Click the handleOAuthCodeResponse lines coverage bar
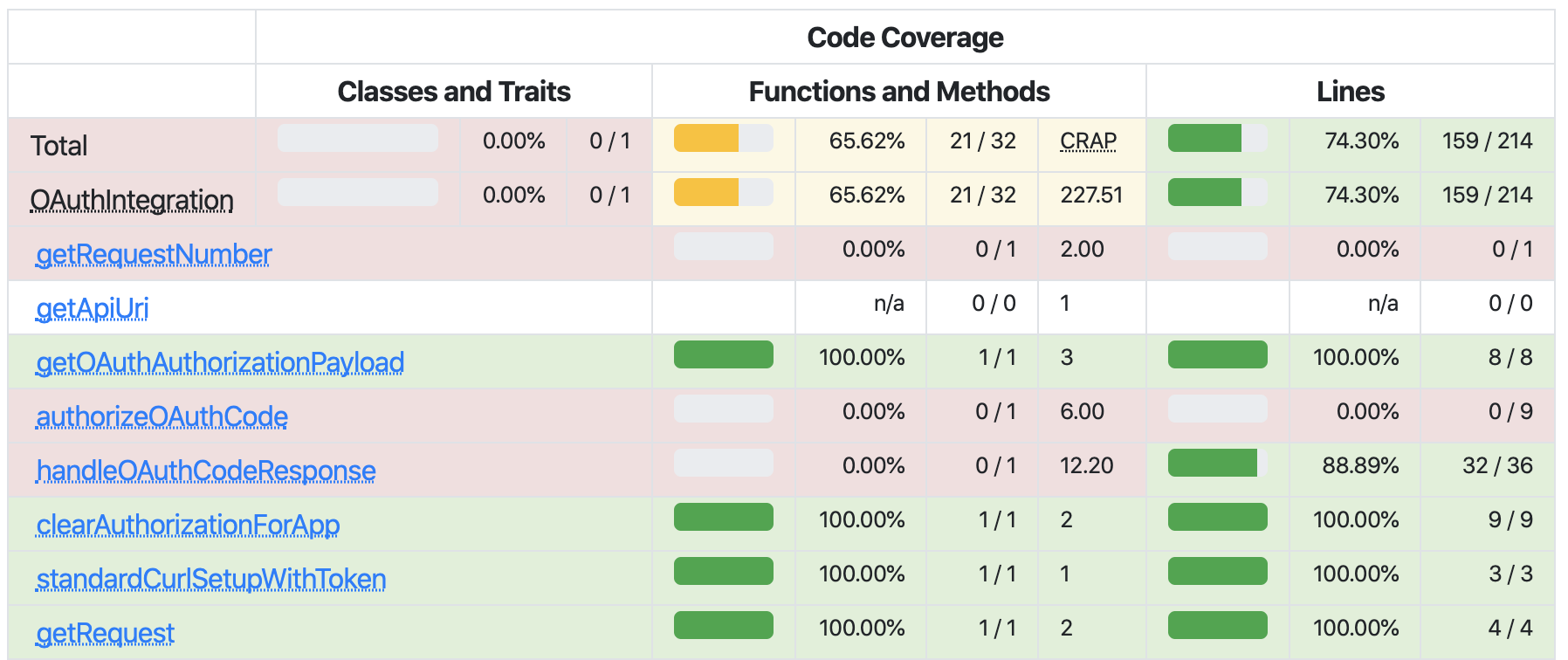This screenshot has height=660, width=1568. tap(1218, 463)
